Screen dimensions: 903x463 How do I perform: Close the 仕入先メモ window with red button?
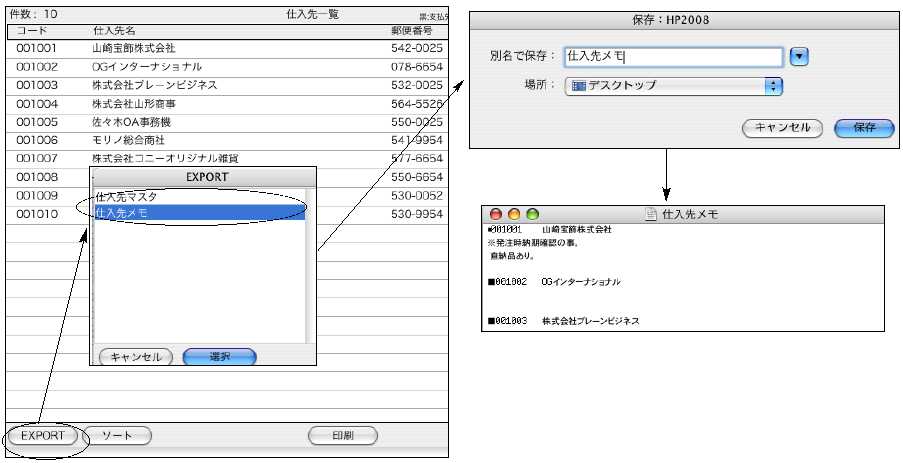496,214
